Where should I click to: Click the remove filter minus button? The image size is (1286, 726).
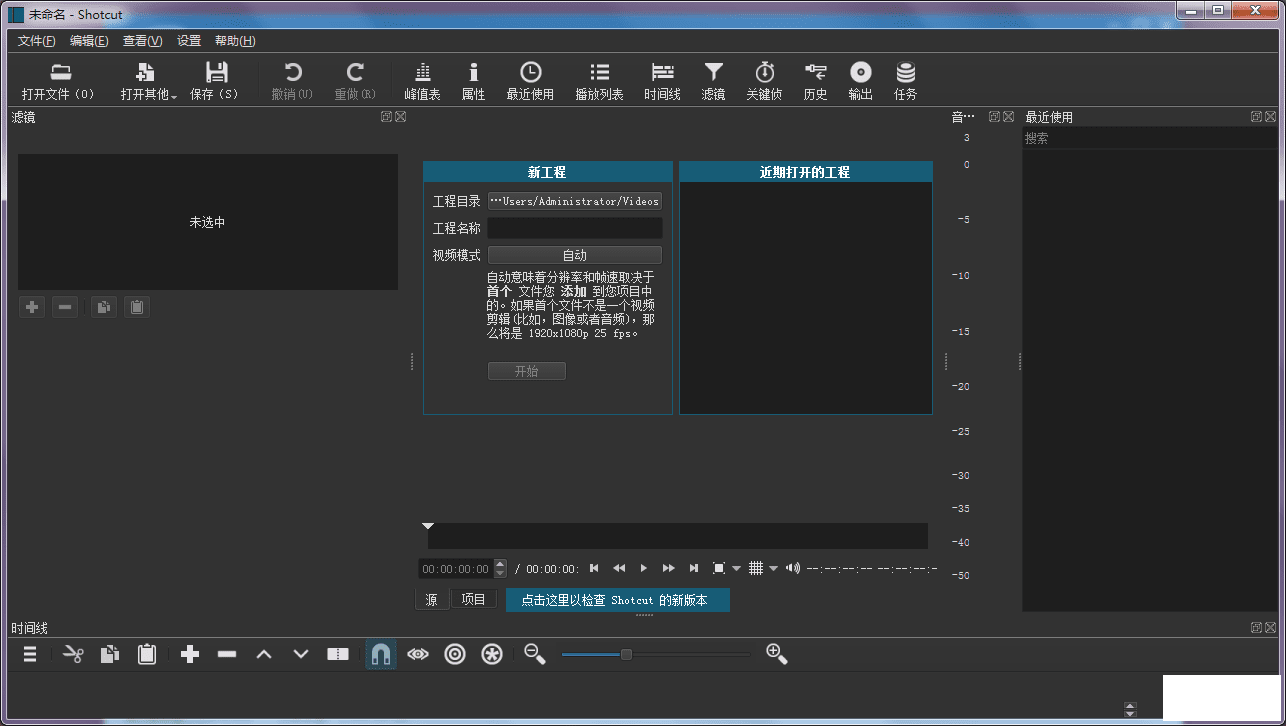65,307
